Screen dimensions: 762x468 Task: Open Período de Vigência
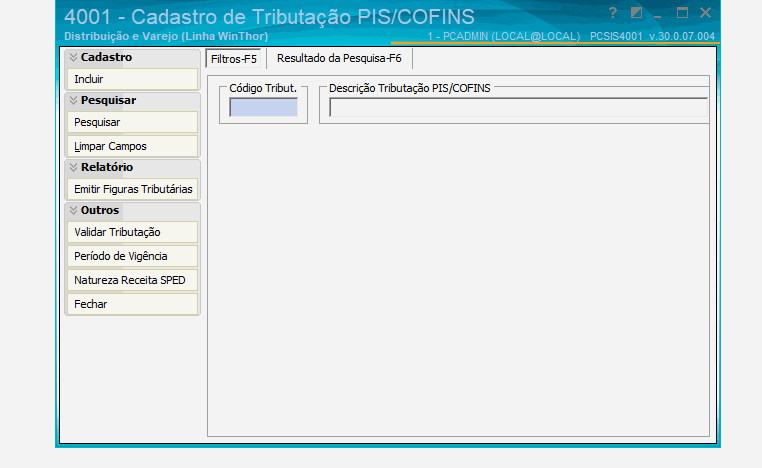[x=132, y=256]
